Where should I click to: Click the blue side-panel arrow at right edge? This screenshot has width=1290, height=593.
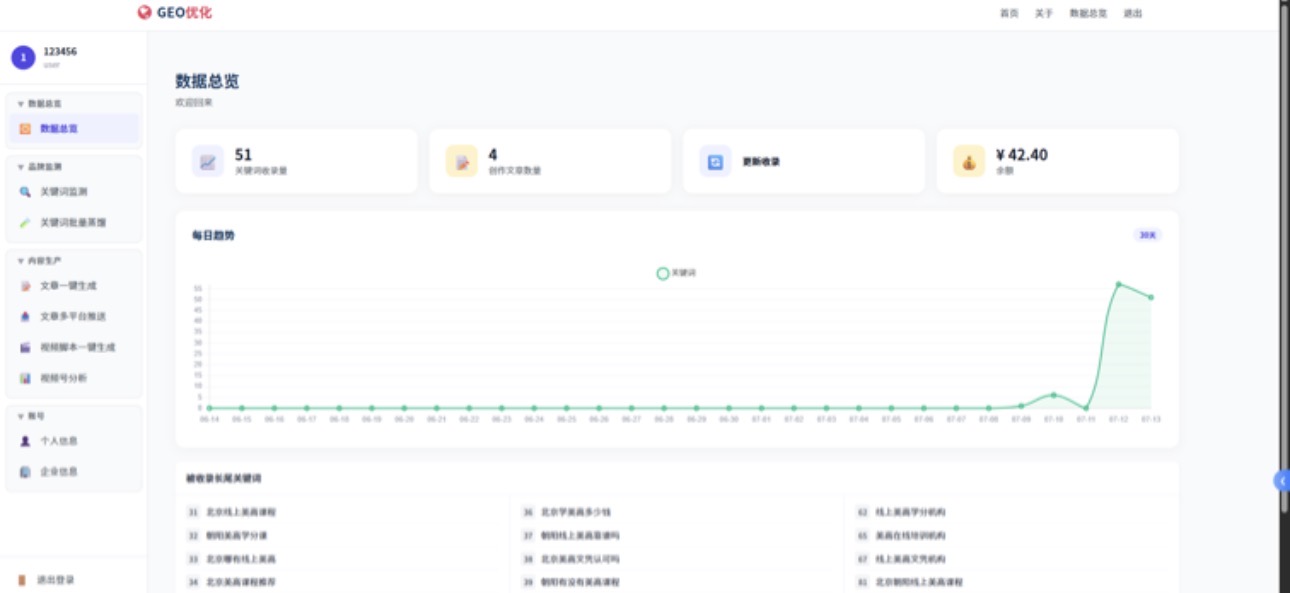tap(1282, 481)
